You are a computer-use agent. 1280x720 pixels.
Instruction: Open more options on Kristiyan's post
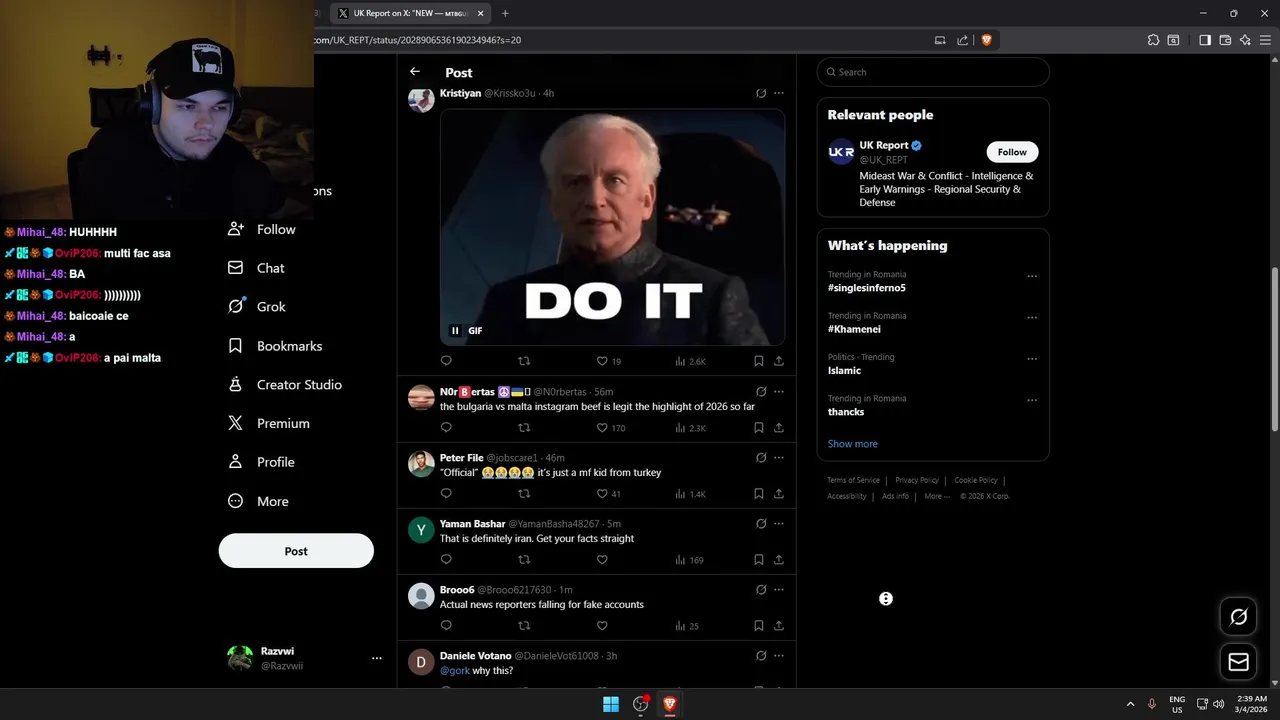pyautogui.click(x=779, y=93)
